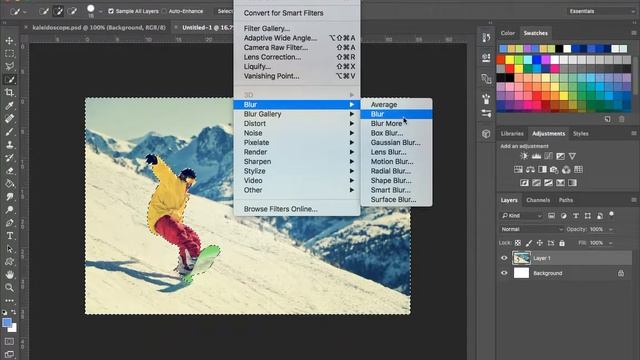This screenshot has width=640, height=360.
Task: Open the tool preset picker arrow
Action: (25, 12)
